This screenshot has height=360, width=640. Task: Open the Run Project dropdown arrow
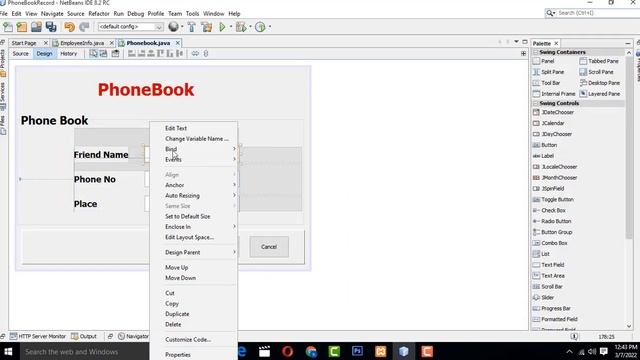pyautogui.click(x=231, y=27)
